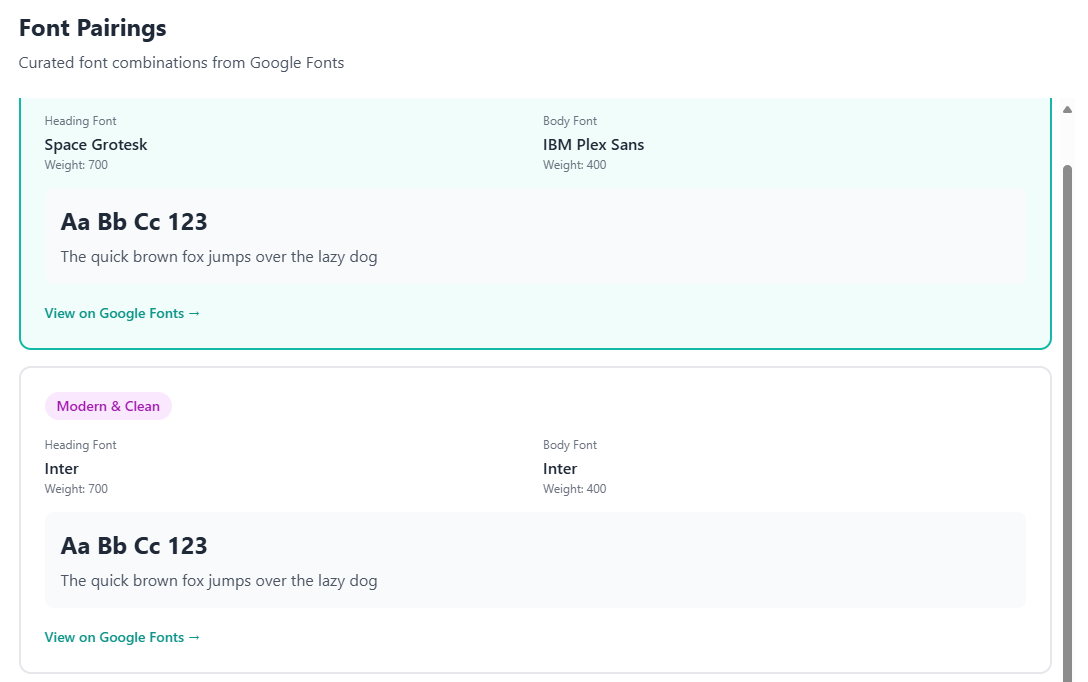Click the scrollbar up arrow

1067,109
